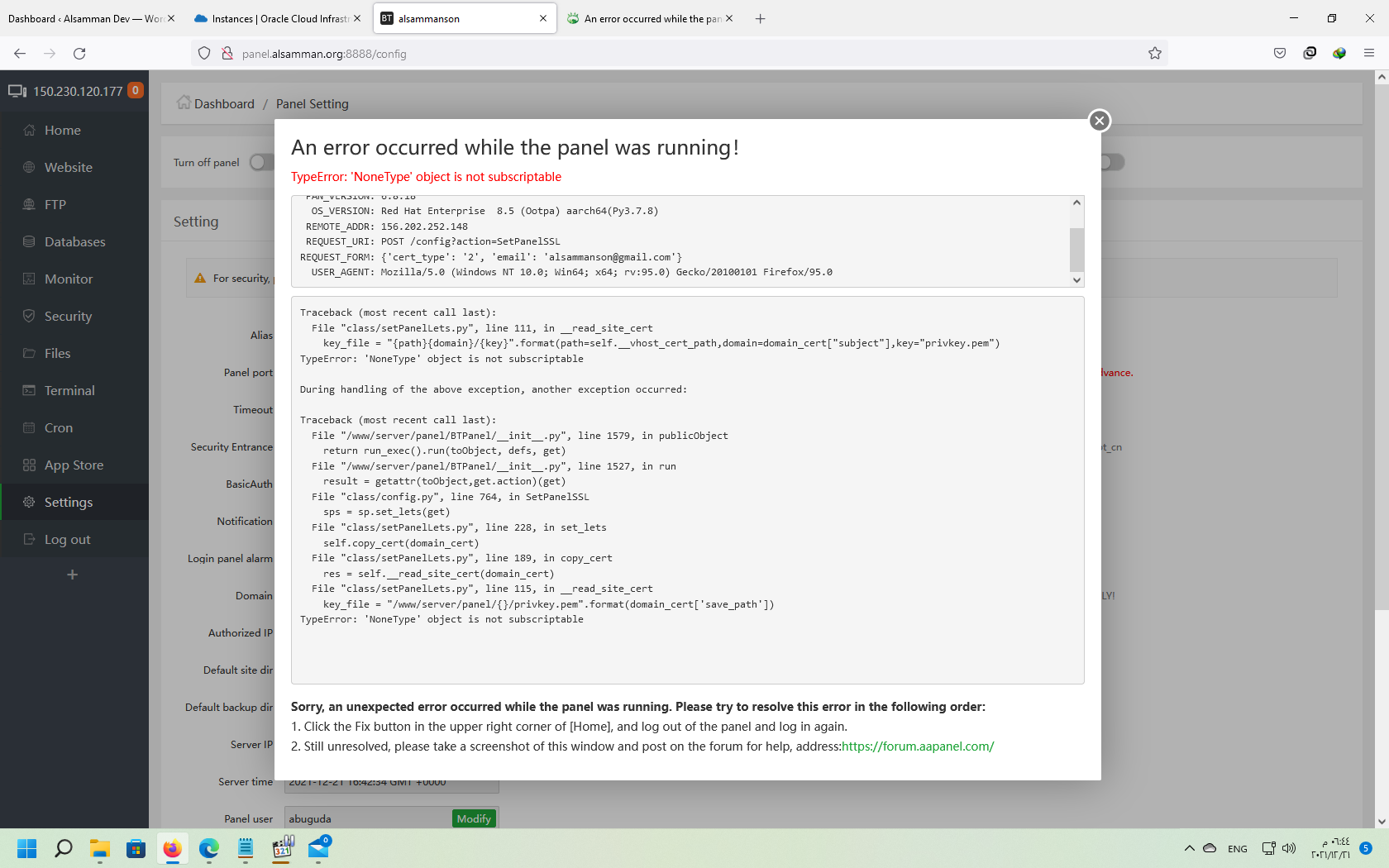
Task: Click the request info box scrollbar thumb
Action: click(1076, 250)
